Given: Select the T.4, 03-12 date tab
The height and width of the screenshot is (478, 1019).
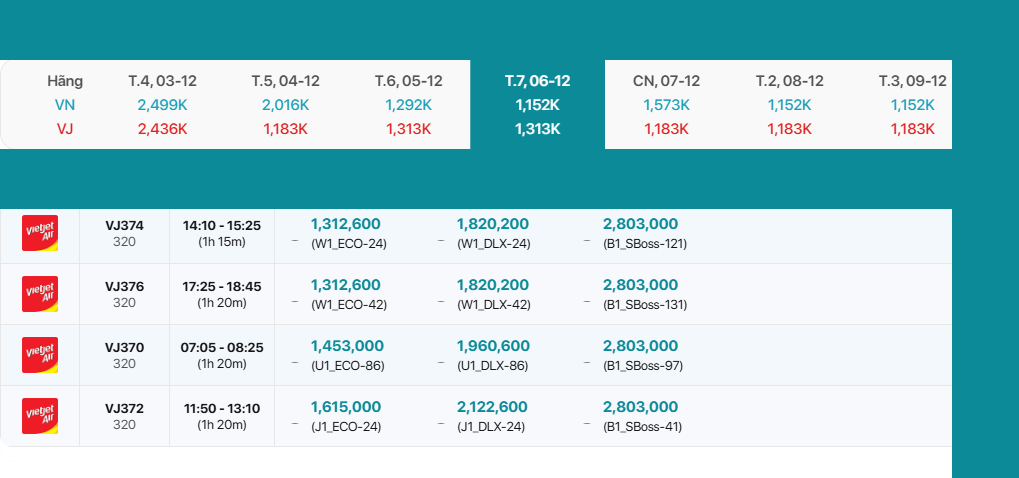Looking at the screenshot, I should tap(162, 104).
